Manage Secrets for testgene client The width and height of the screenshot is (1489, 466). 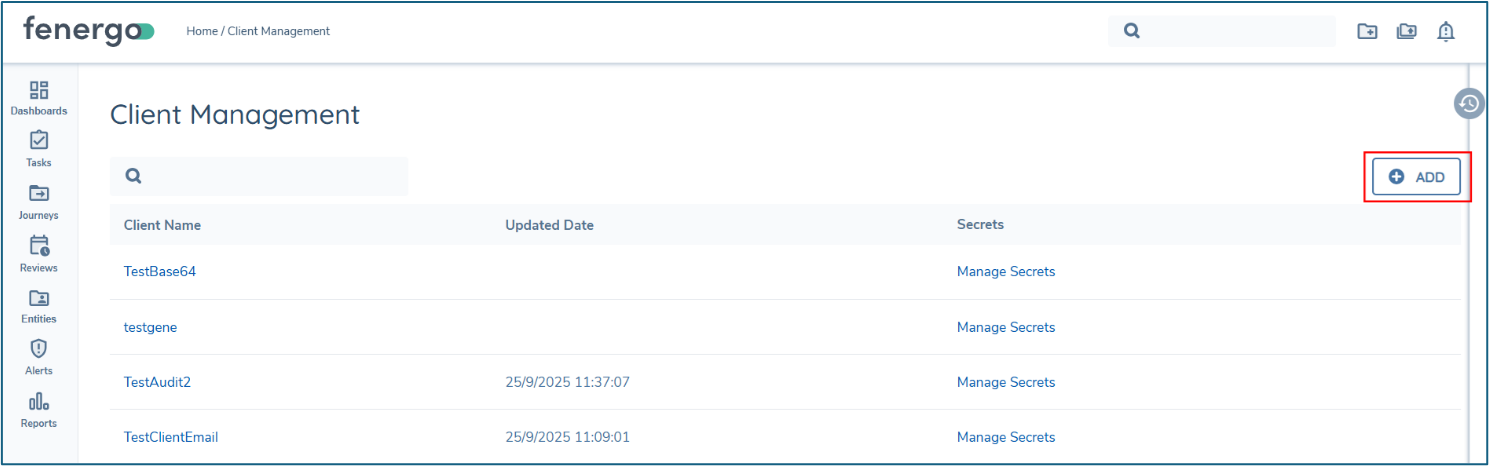(1005, 327)
